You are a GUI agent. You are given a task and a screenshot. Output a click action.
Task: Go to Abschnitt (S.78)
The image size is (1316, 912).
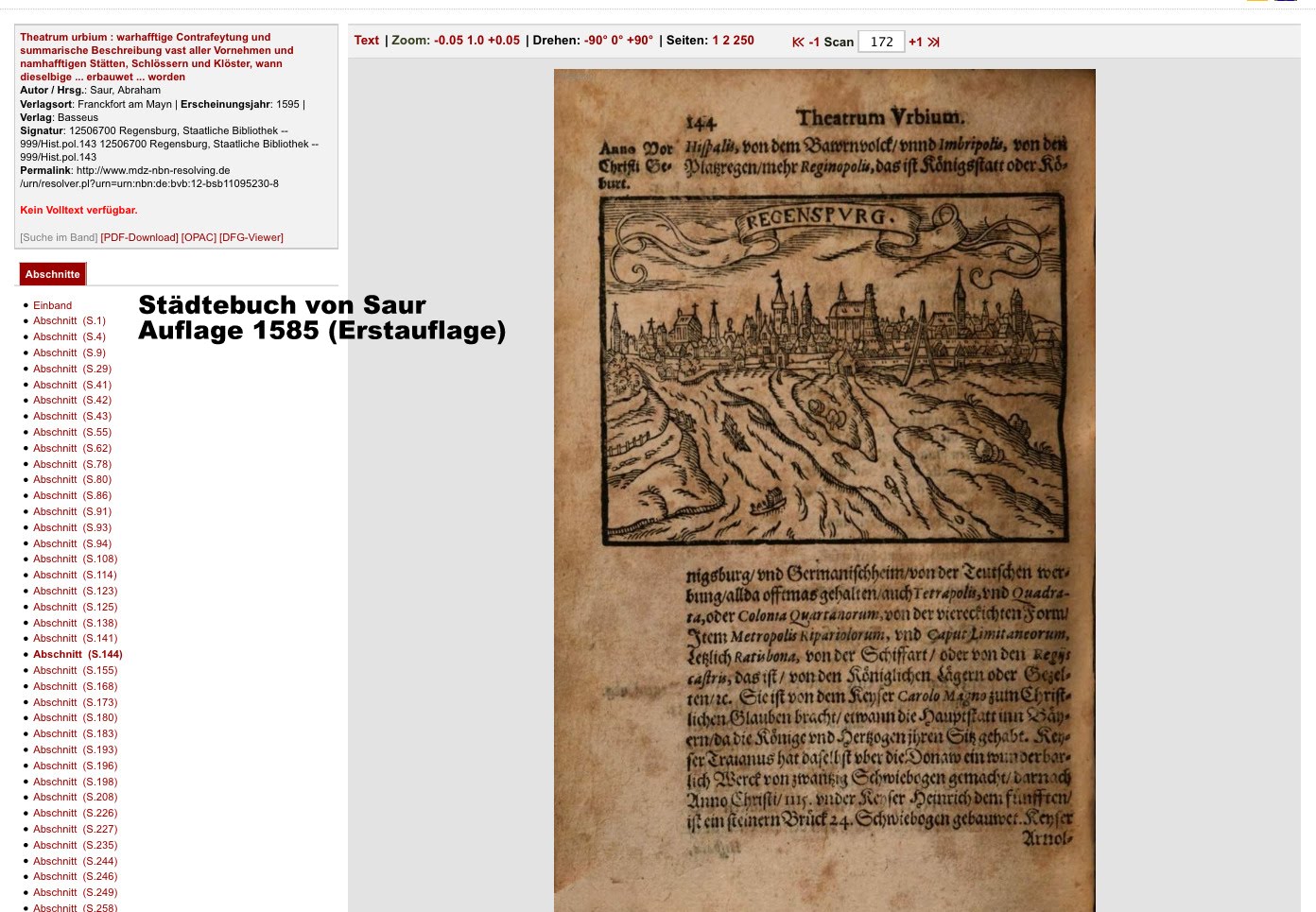coord(72,465)
